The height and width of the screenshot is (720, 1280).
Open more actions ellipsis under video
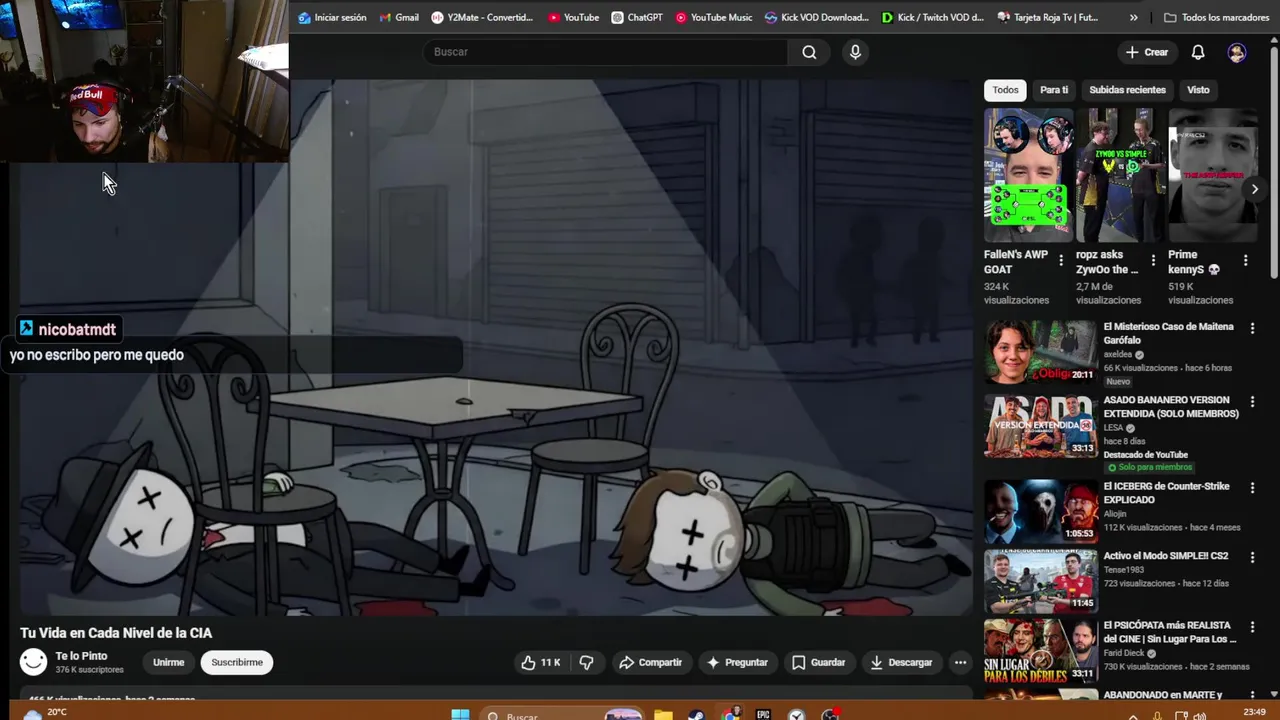click(x=960, y=662)
